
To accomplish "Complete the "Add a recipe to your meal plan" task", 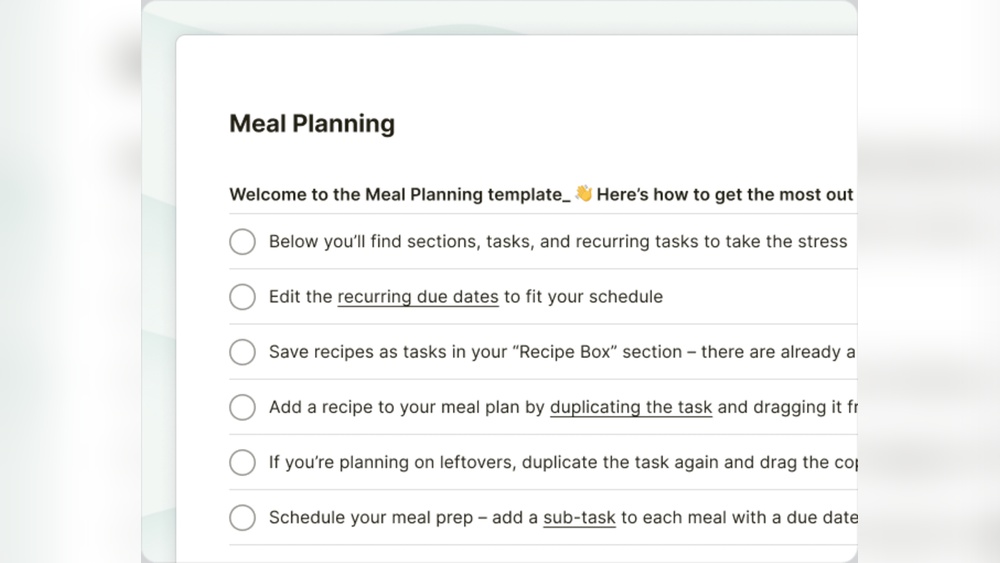I will (x=243, y=407).
